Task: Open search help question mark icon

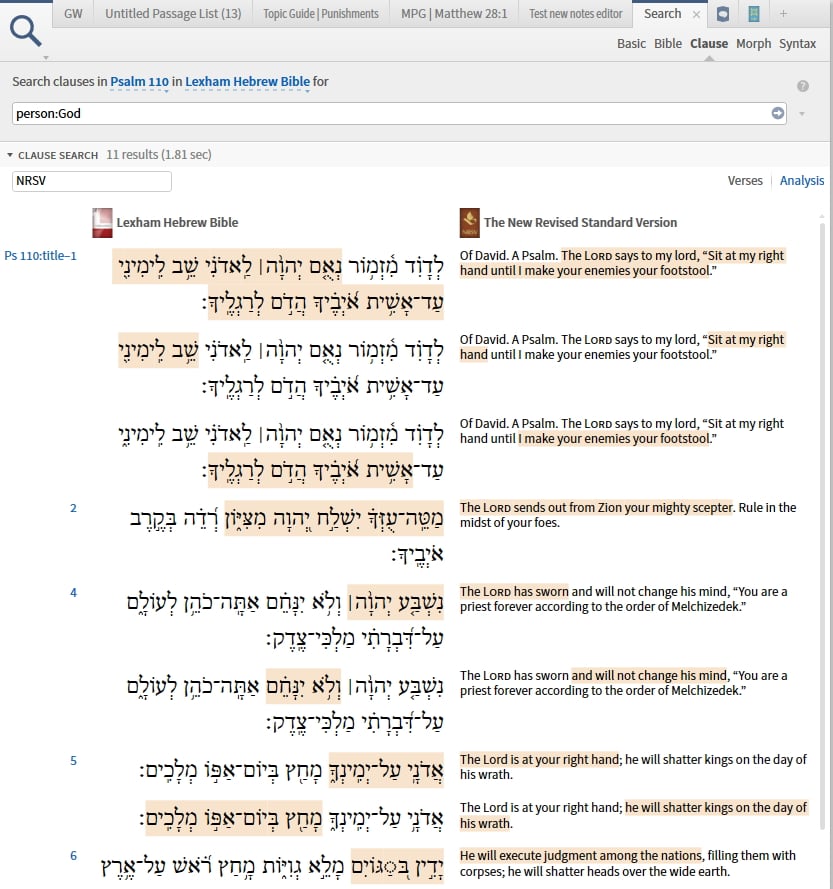Action: [802, 86]
